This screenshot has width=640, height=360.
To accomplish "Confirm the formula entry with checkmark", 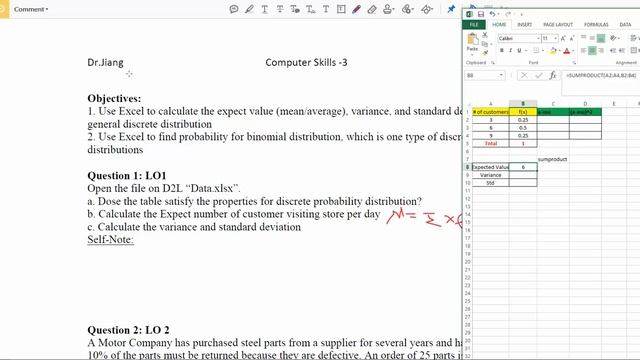I will 539,76.
